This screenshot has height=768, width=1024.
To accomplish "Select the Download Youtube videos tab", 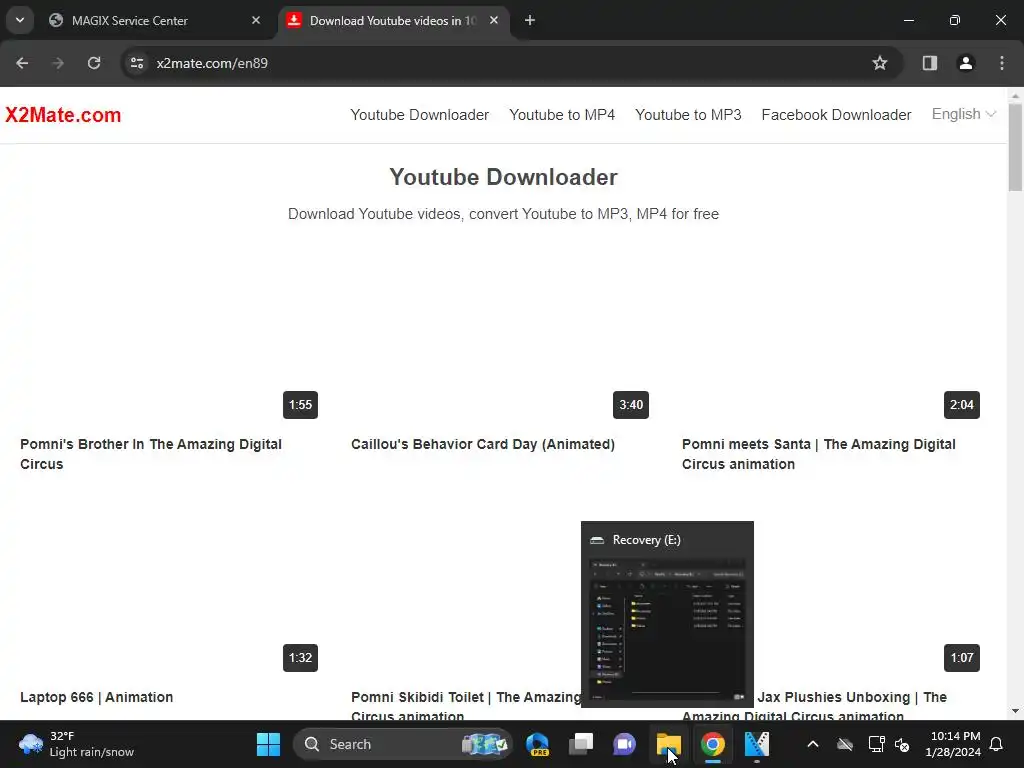I will tap(393, 20).
